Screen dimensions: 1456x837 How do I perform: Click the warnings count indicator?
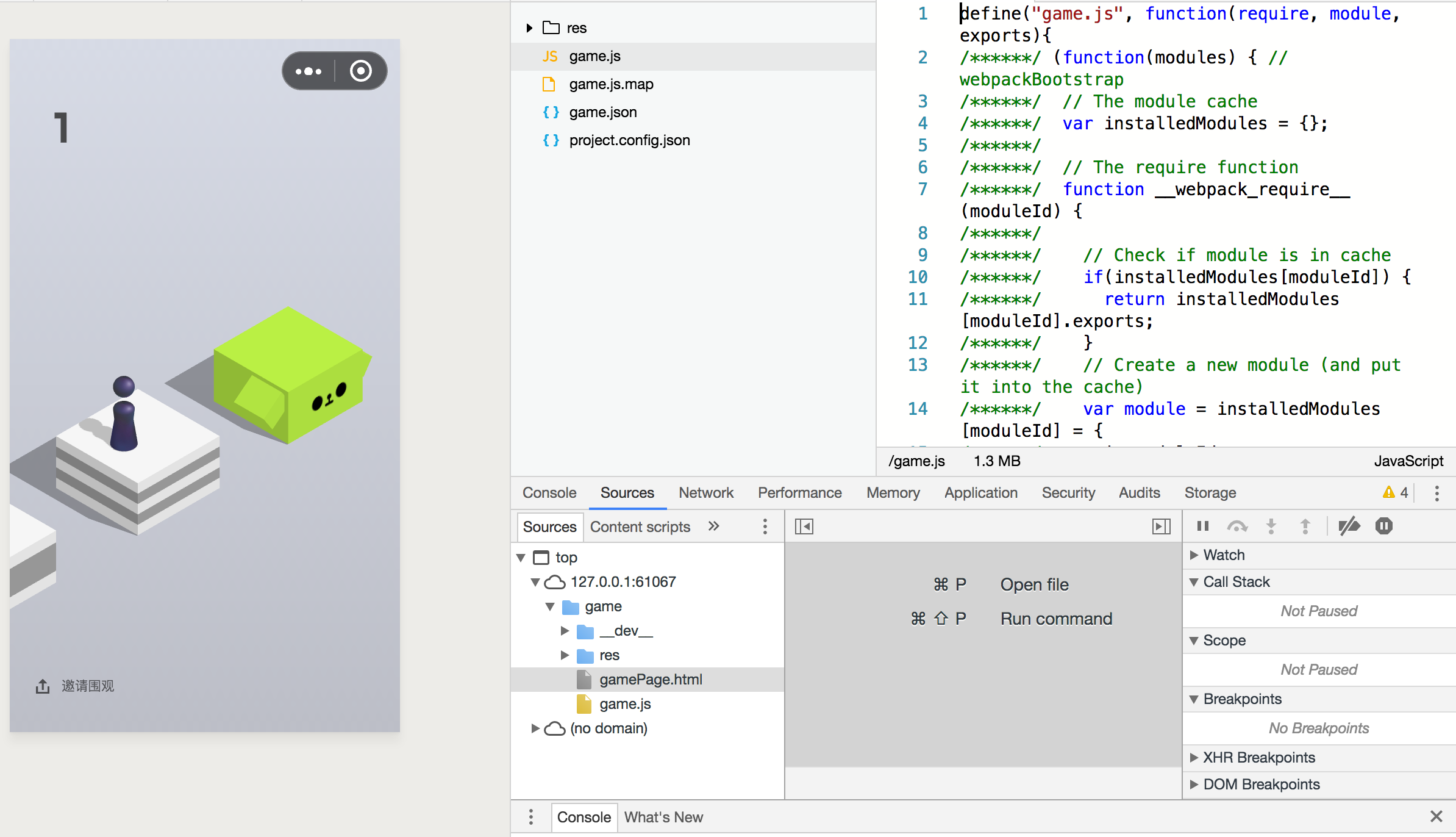[x=1396, y=493]
